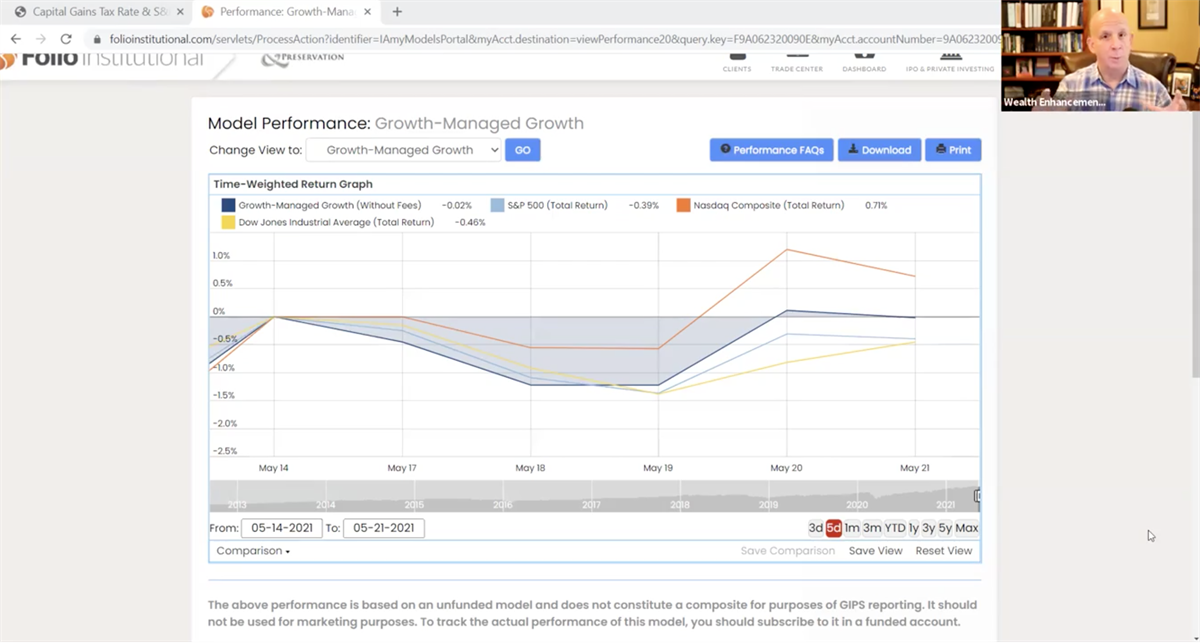Click the Dow Jones yellow legend swatch

click(229, 222)
